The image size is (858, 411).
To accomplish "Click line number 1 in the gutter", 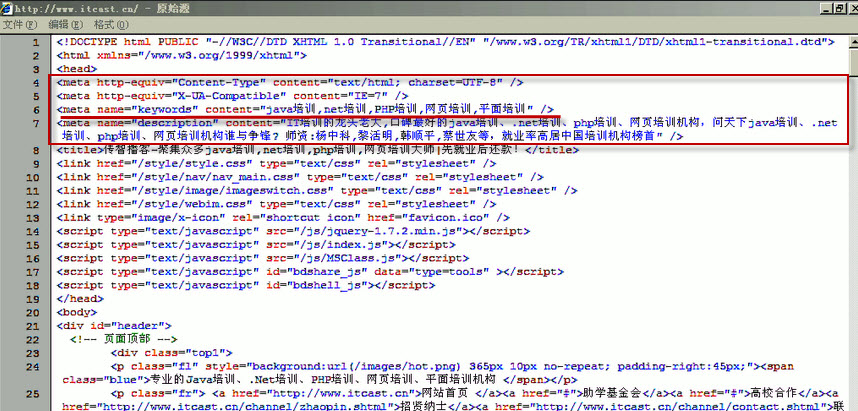I will pos(36,43).
